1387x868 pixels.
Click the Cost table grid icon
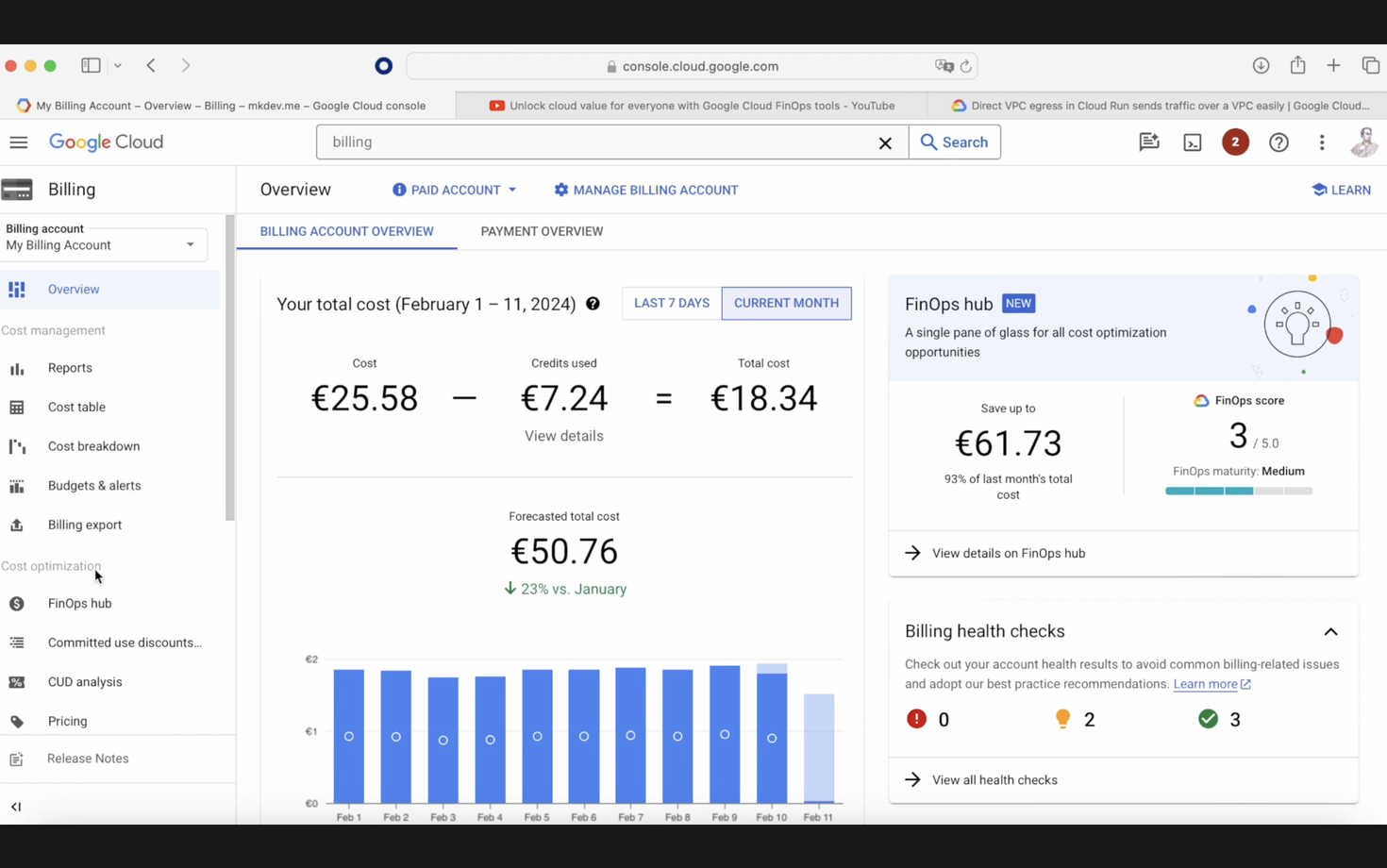click(17, 408)
